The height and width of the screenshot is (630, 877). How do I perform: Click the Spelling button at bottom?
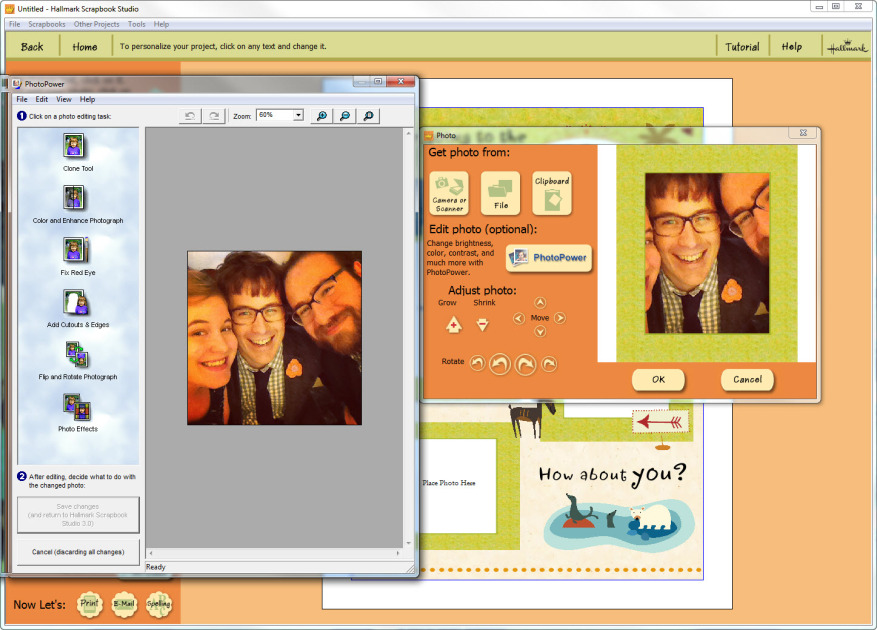[159, 604]
